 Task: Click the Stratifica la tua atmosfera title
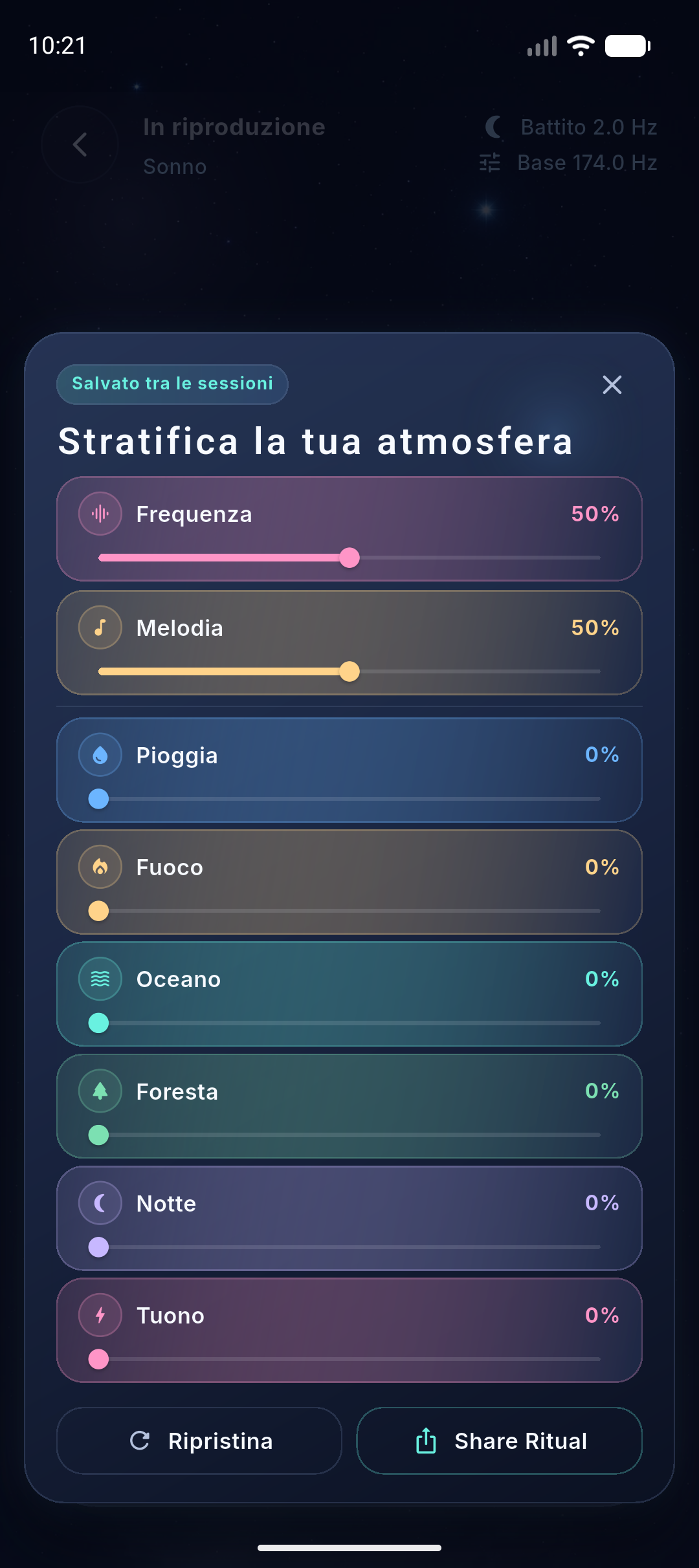pos(315,441)
